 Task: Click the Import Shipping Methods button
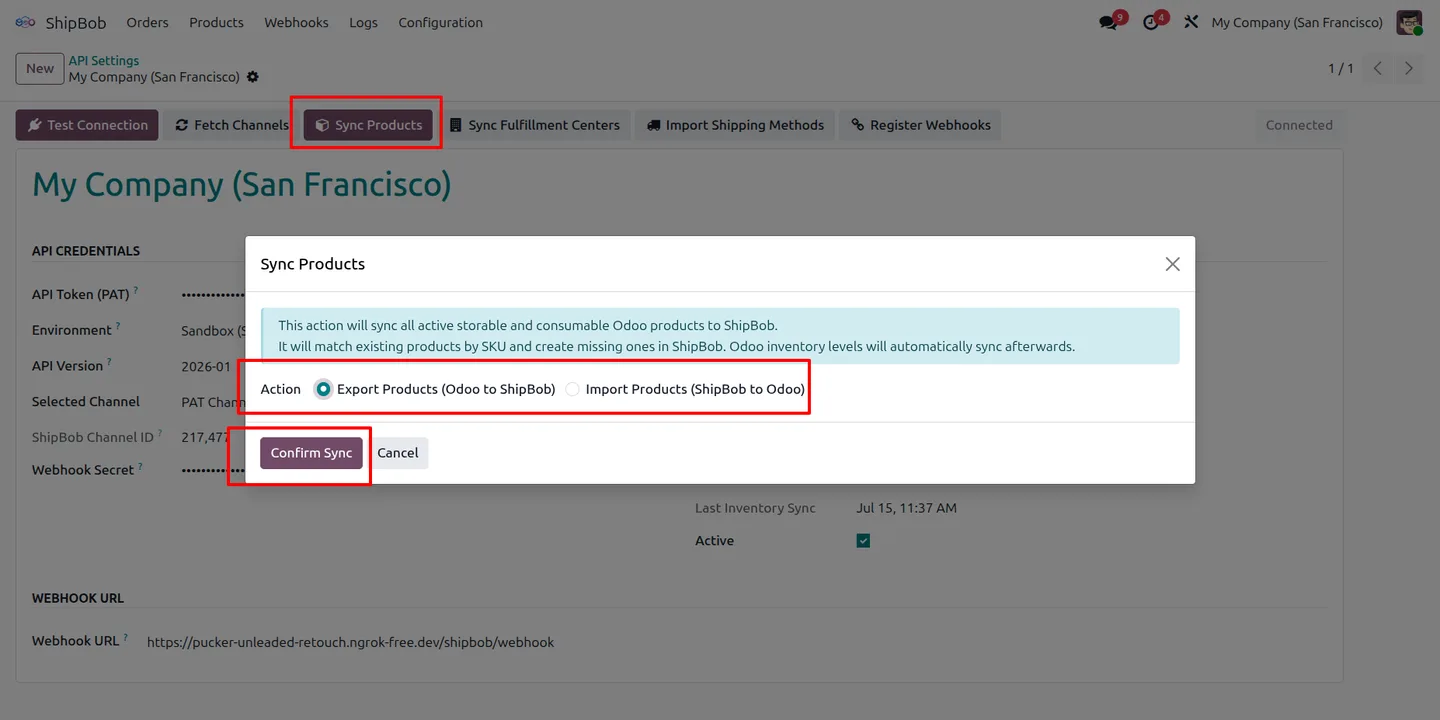(x=735, y=125)
